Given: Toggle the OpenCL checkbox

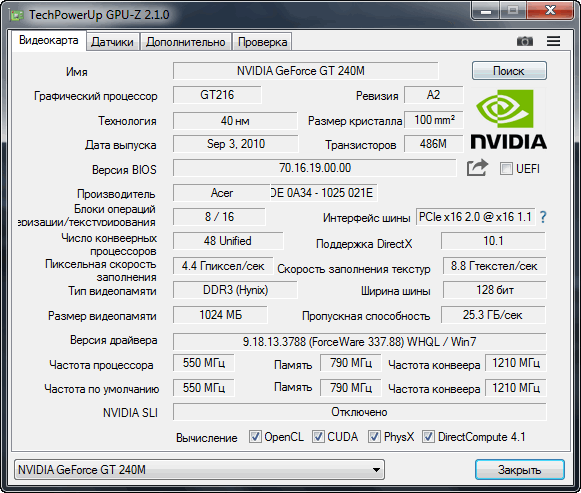Looking at the screenshot, I should coord(255,437).
